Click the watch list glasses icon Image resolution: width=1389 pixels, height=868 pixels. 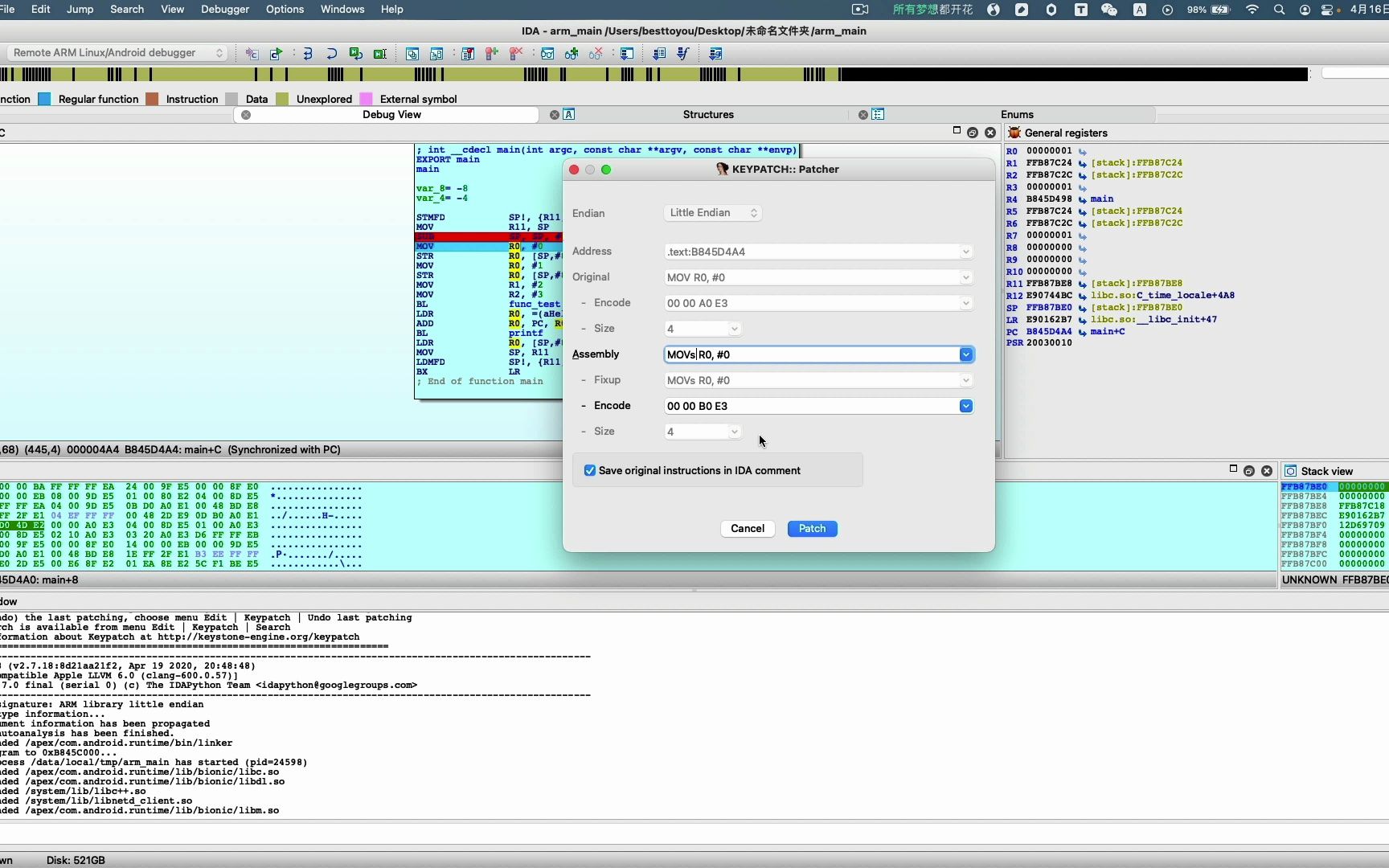tap(547, 54)
